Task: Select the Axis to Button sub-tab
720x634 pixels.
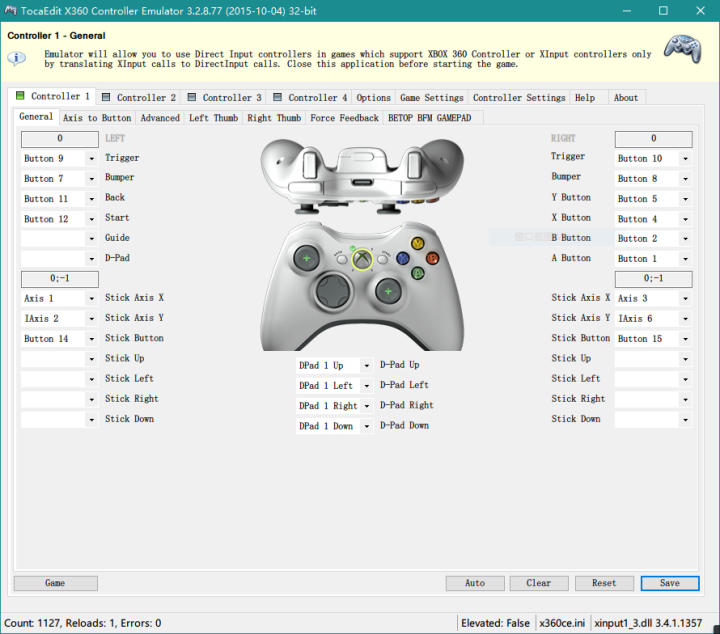Action: tap(97, 118)
